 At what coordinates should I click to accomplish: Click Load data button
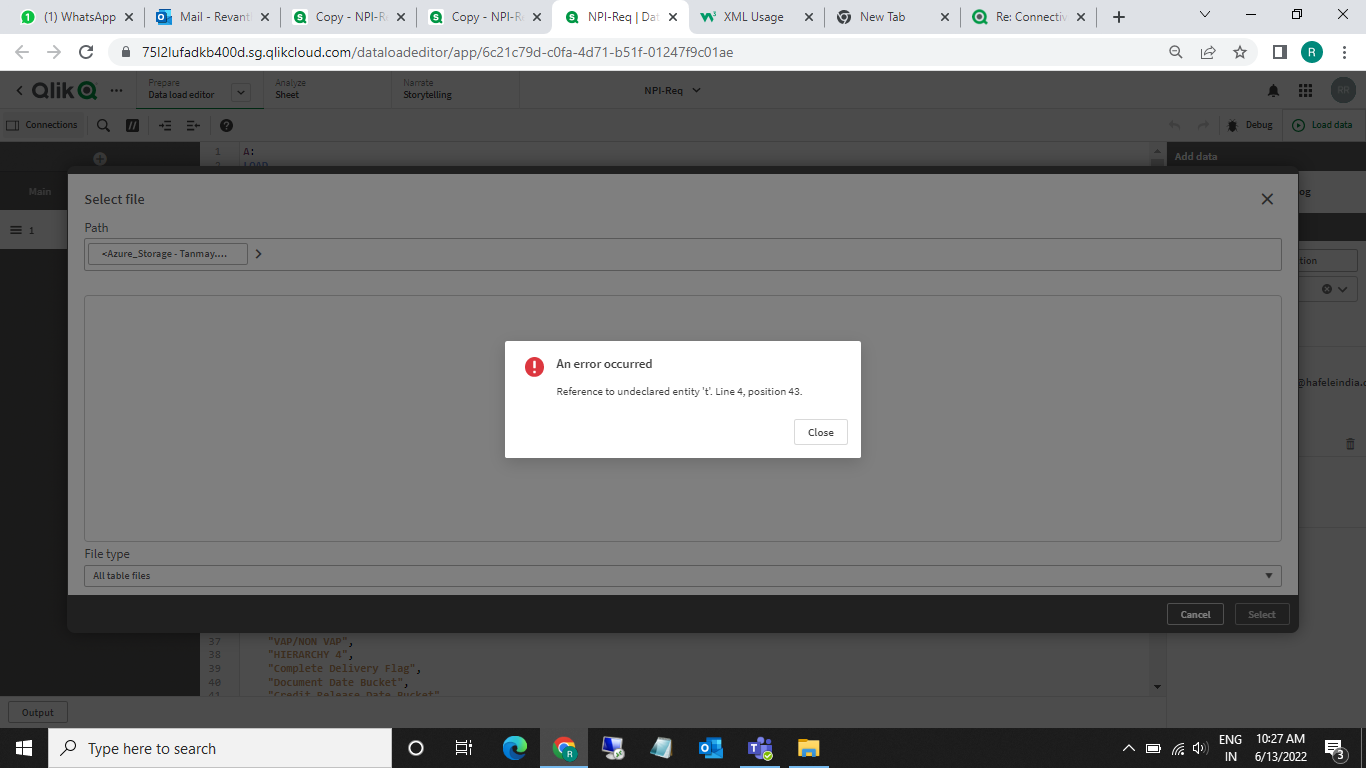[1323, 125]
